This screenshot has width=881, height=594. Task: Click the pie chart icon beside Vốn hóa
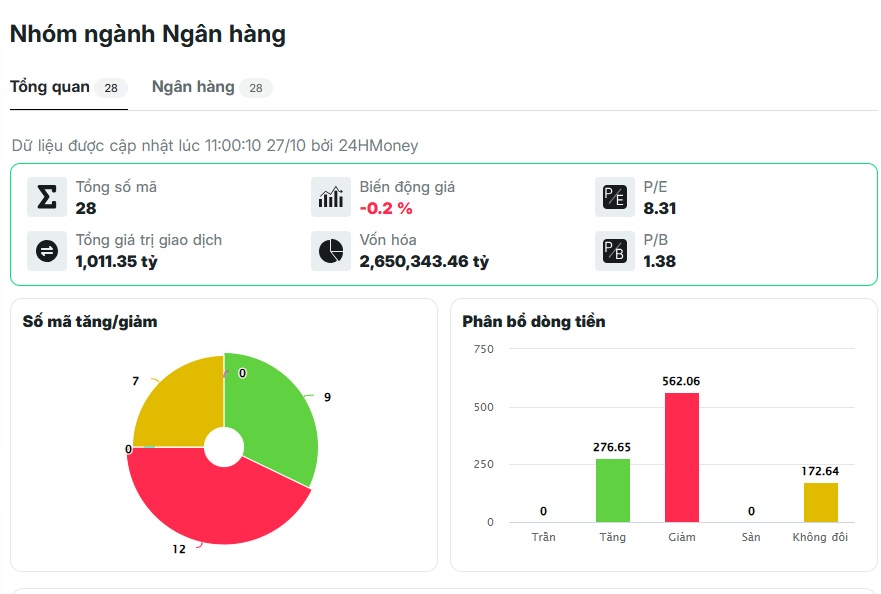331,251
